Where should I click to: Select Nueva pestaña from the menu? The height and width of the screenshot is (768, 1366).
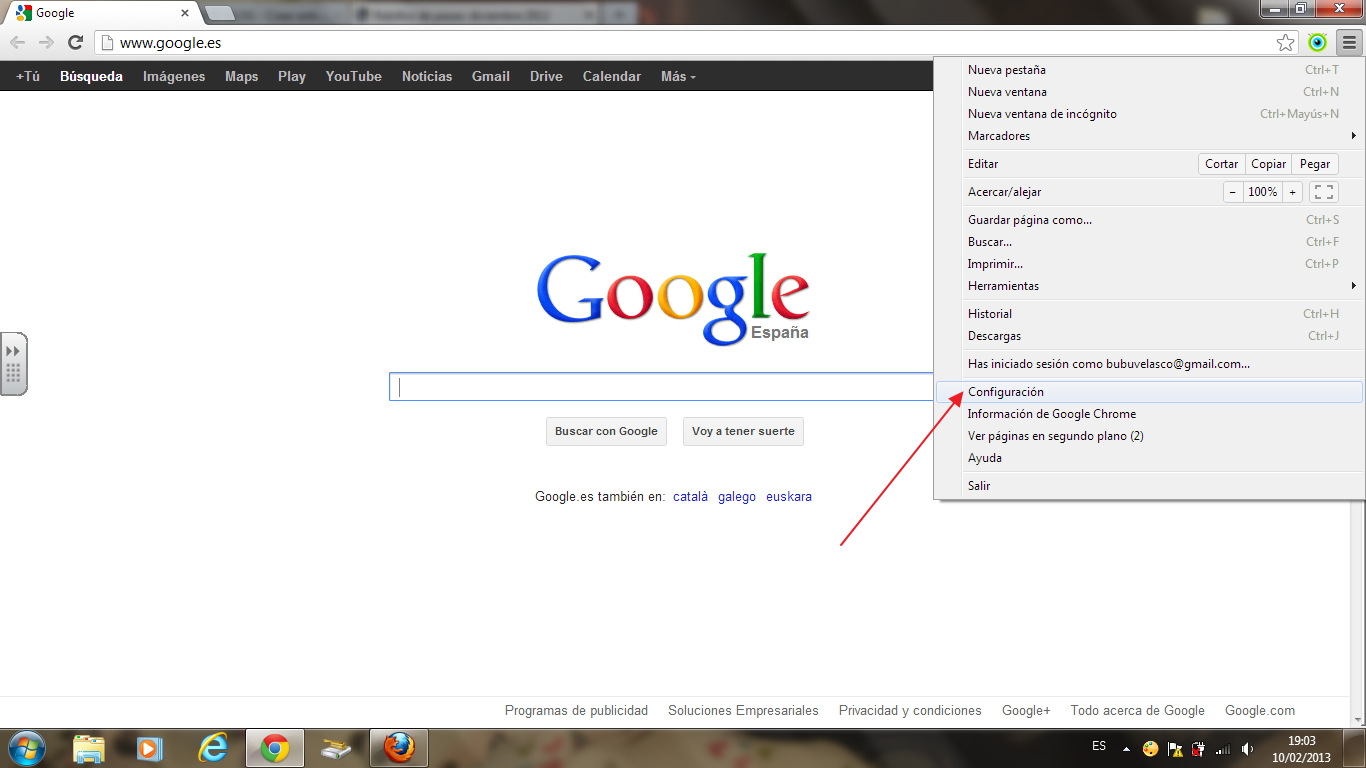[x=1149, y=70]
